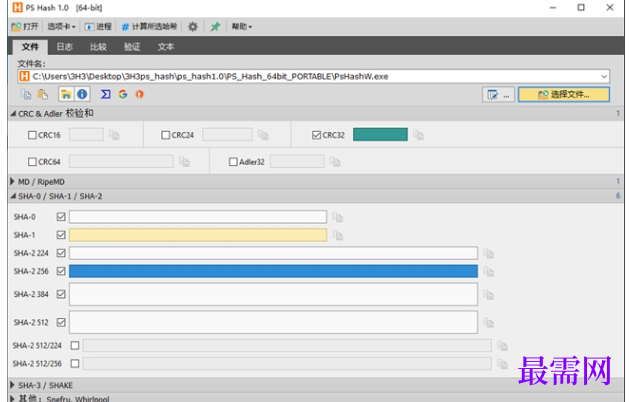This screenshot has width=630, height=402.
Task: Enable the CRC16 checkbox
Action: coord(32,135)
